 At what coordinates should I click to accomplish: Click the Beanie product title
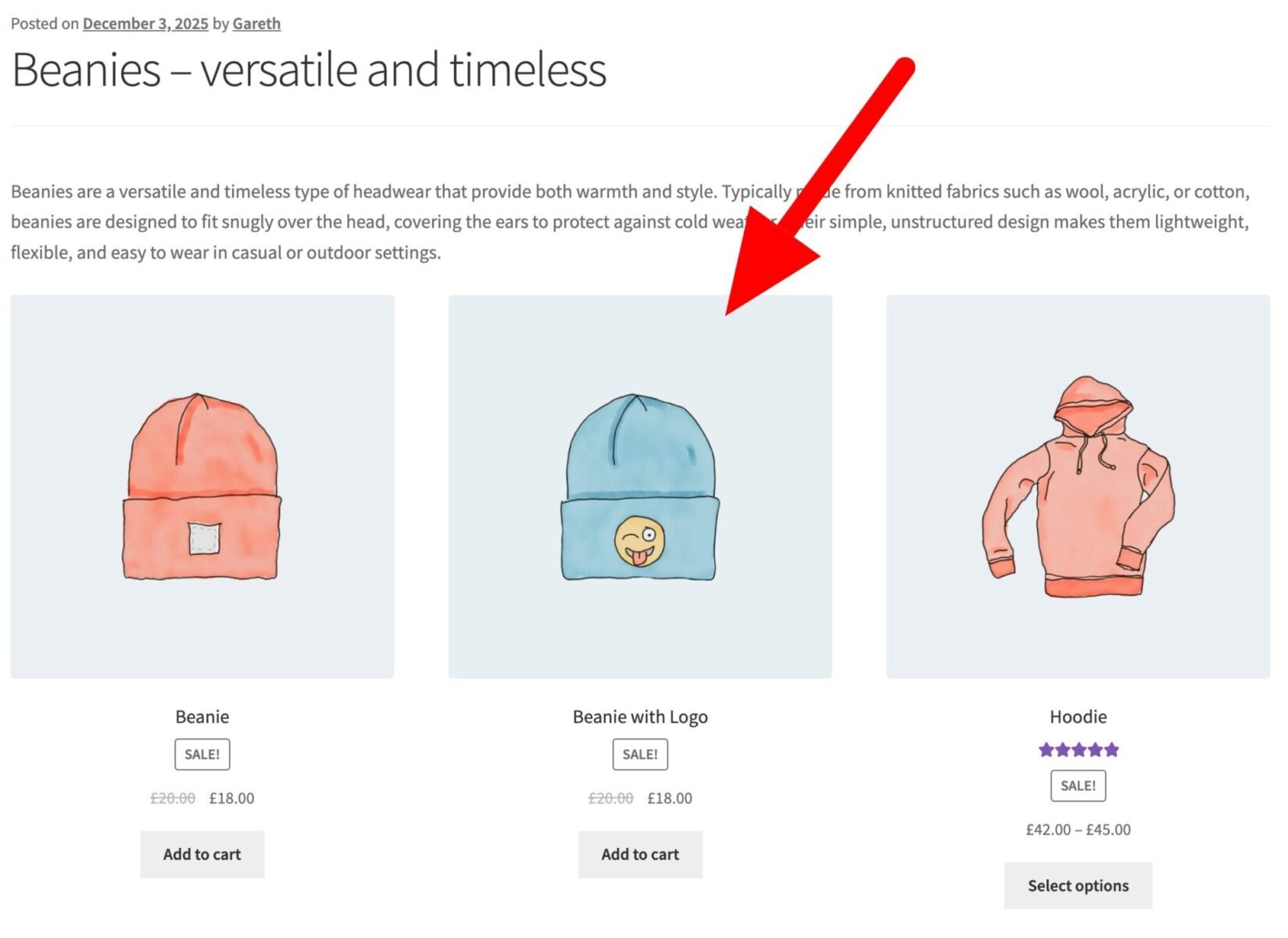(202, 716)
